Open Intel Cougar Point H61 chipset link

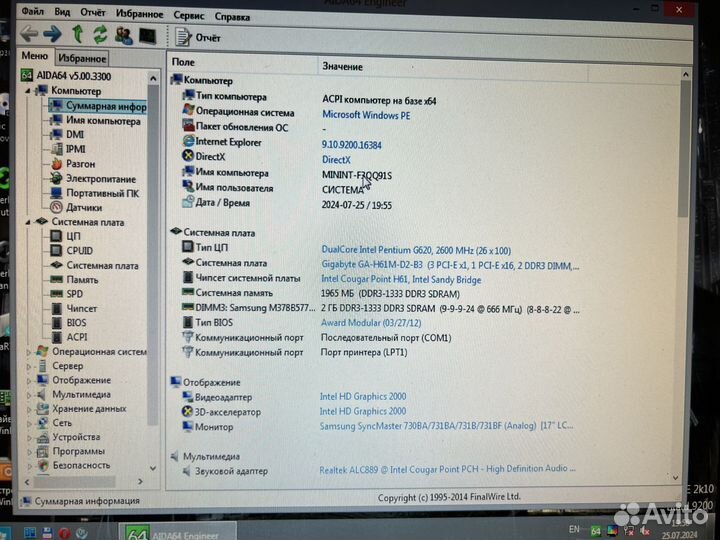(401, 280)
